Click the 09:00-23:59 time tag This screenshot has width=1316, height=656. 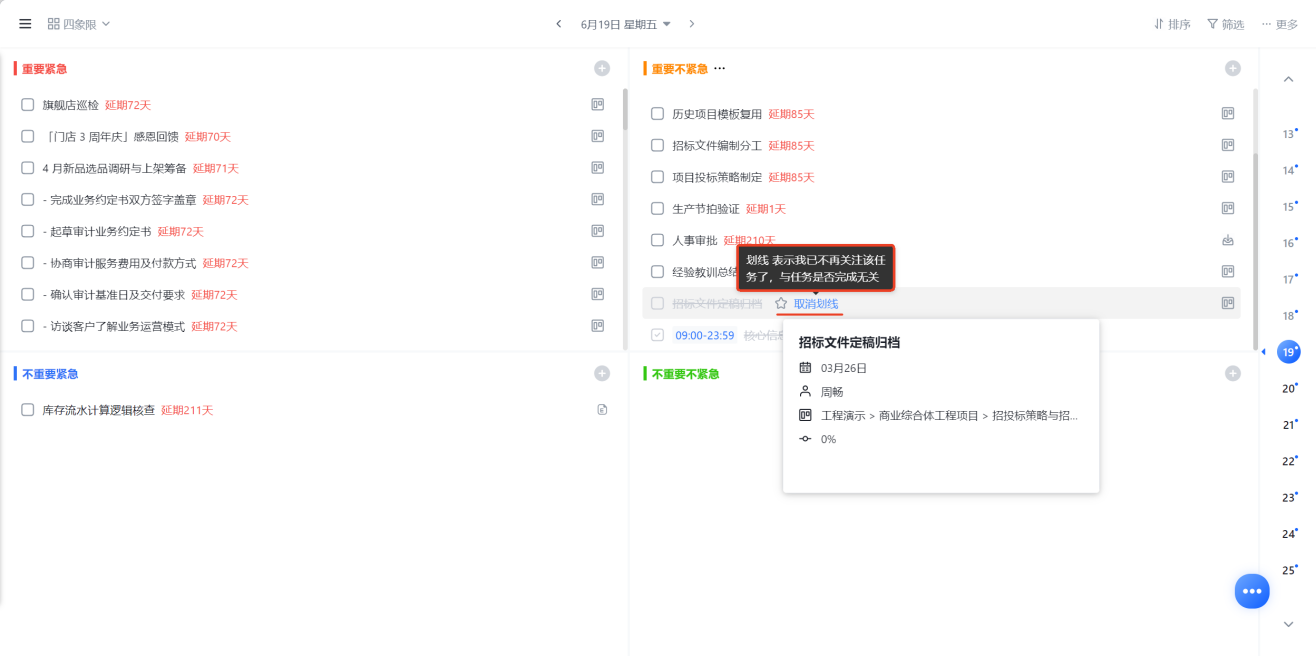tap(705, 335)
